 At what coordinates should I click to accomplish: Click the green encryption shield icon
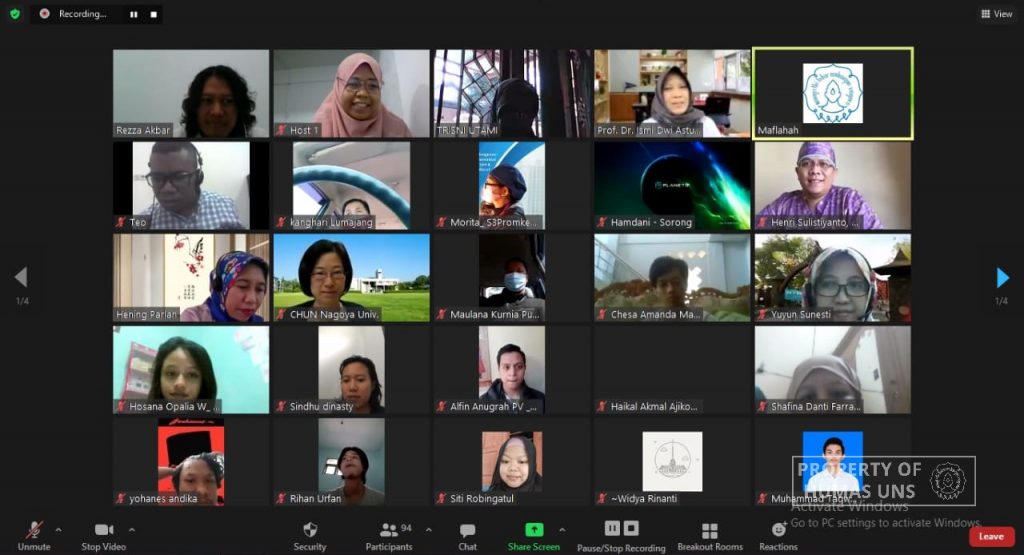[x=15, y=14]
